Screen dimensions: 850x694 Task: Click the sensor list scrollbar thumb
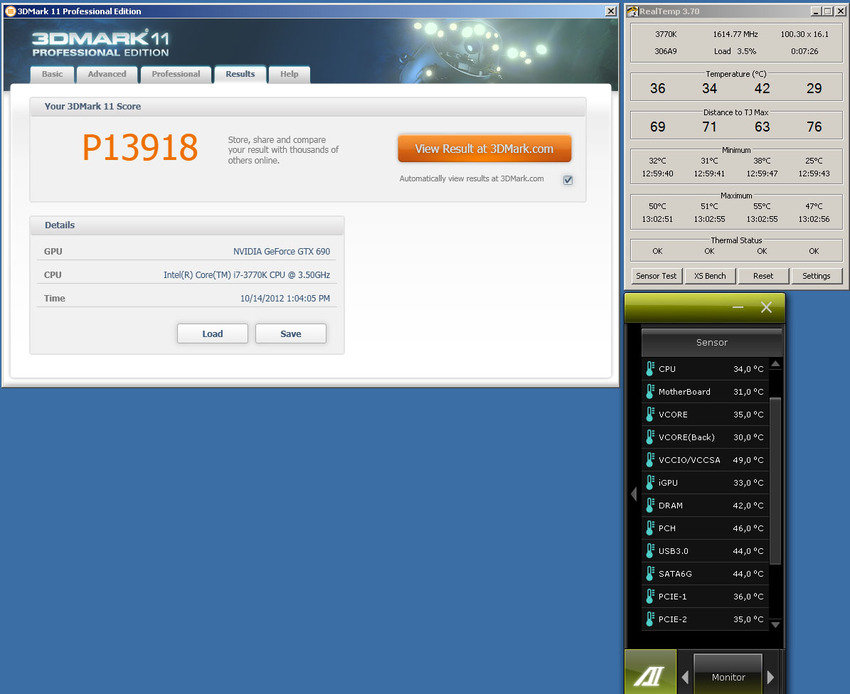[776, 481]
